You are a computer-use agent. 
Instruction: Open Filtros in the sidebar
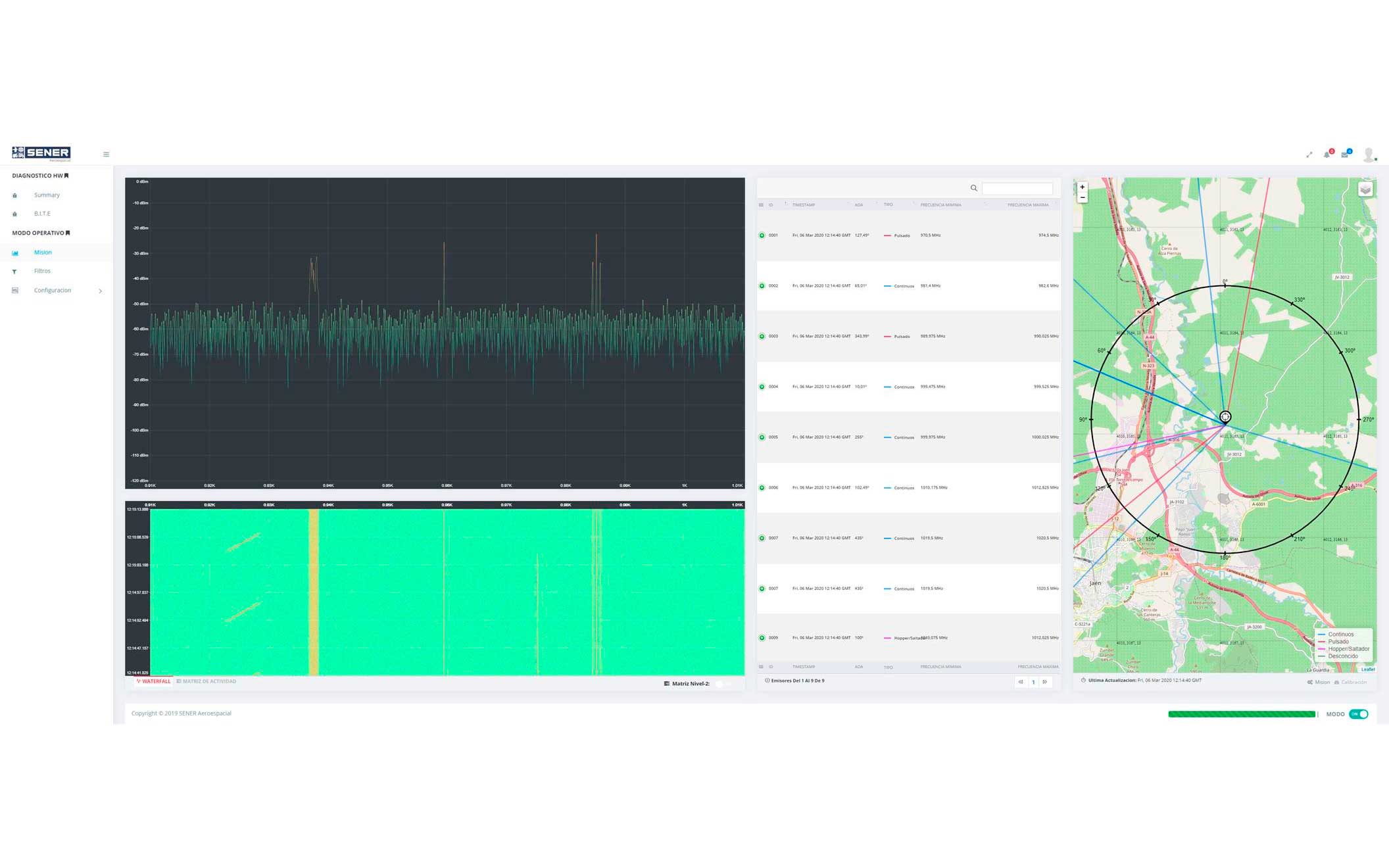pyautogui.click(x=42, y=271)
